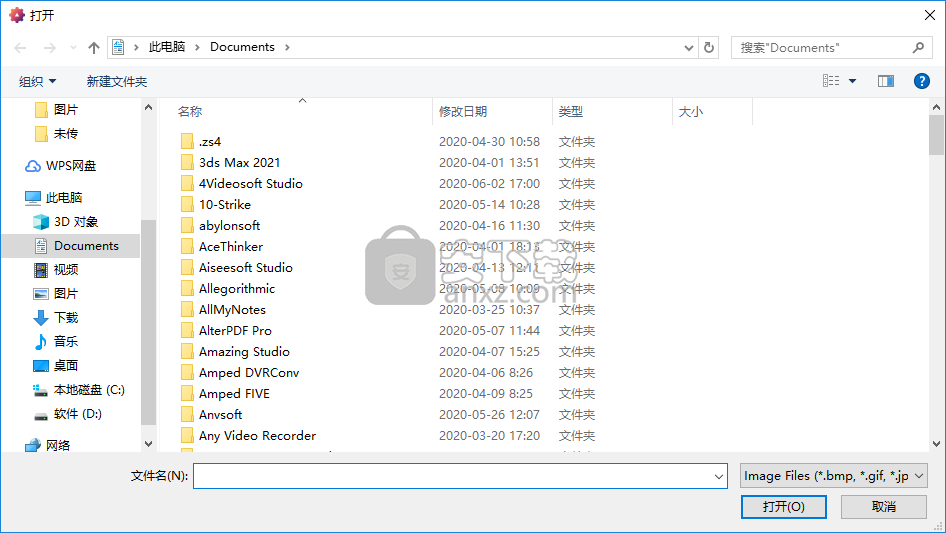Image resolution: width=946 pixels, height=533 pixels.
Task: Select the abylonsoft folder
Action: [x=220, y=226]
